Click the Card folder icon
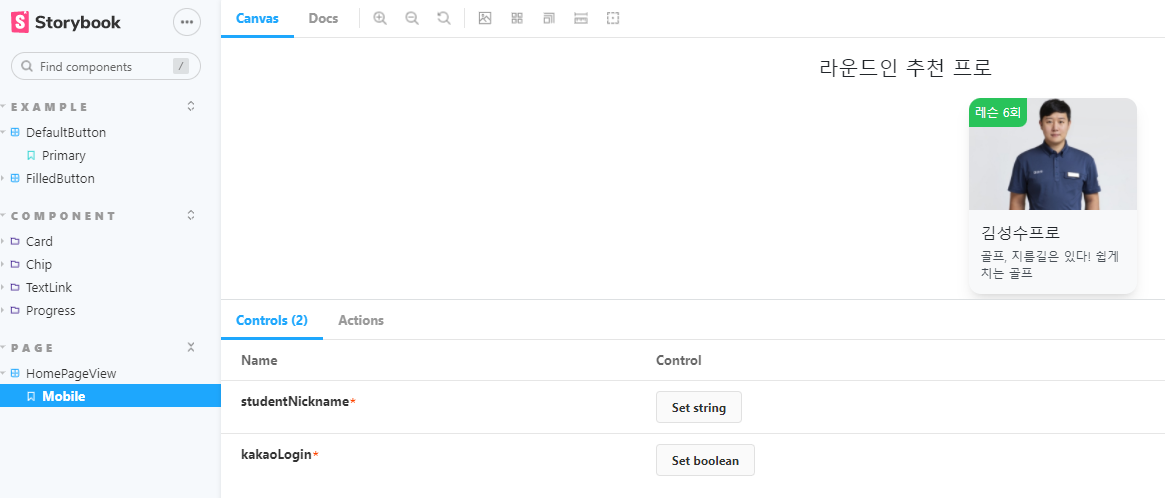Image resolution: width=1165 pixels, height=498 pixels. [x=15, y=242]
